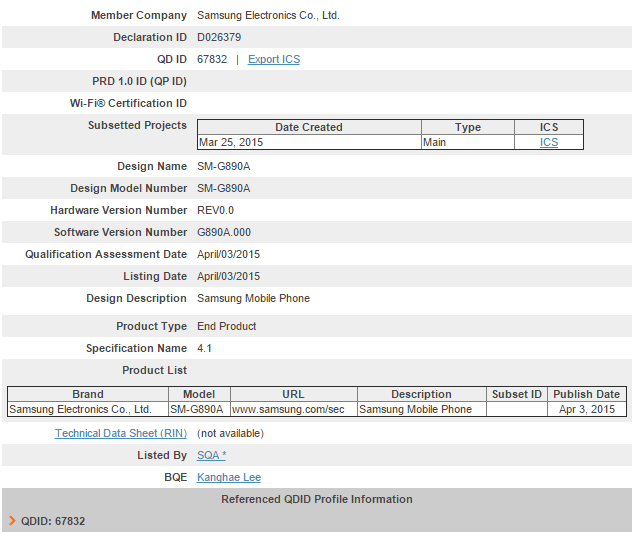
Task: Click the Brand column header
Action: [x=88, y=394]
